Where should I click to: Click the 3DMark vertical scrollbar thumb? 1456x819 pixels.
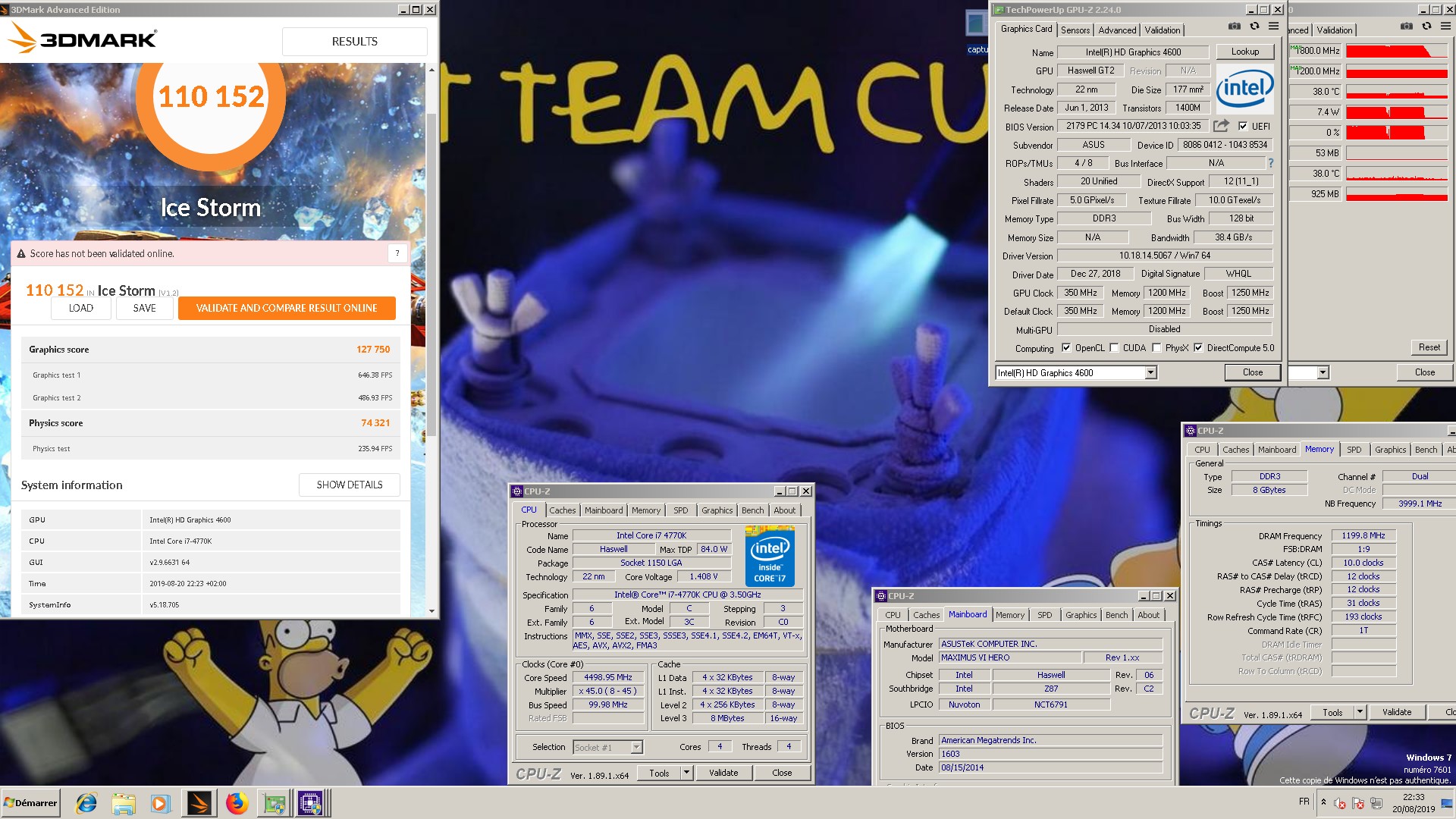pos(431,273)
